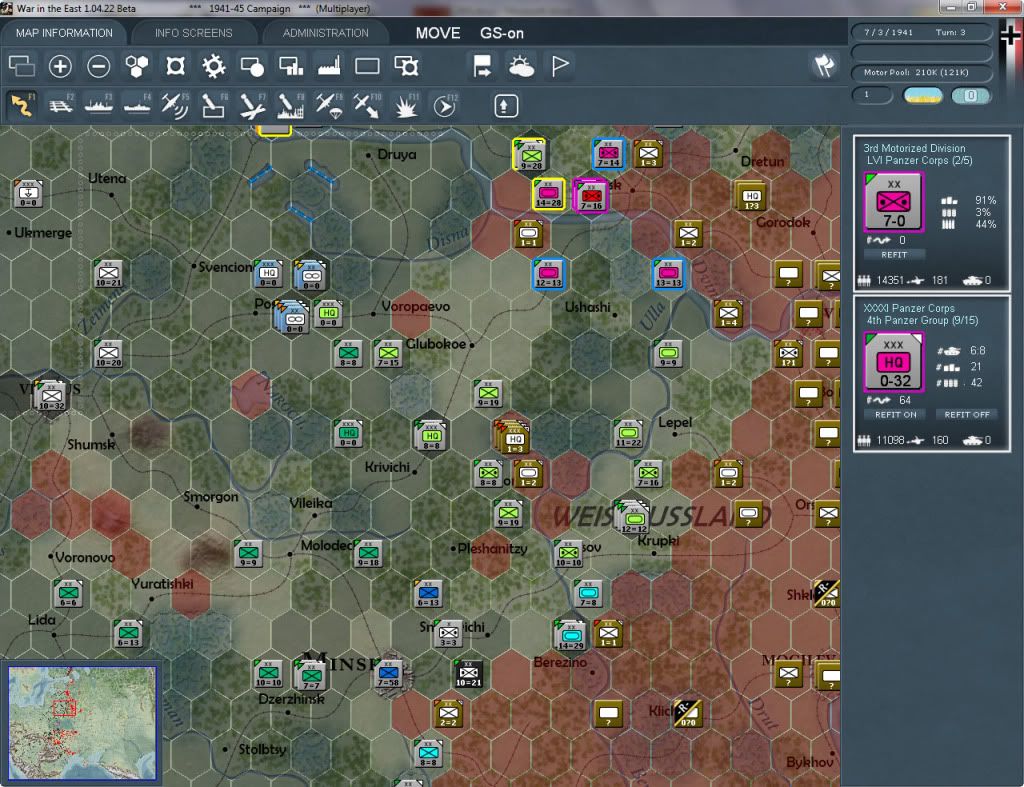Toggle the factory overlay icon
1024x787 pixels.
pos(329,66)
